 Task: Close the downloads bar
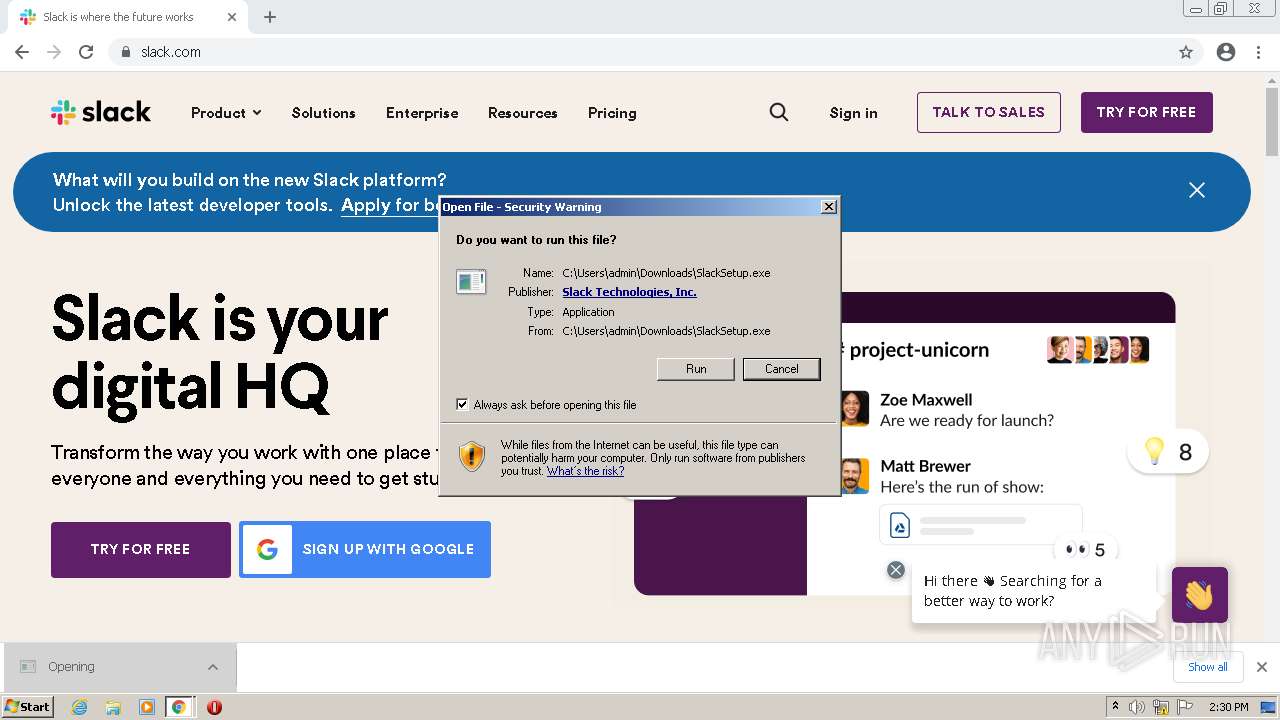1262,667
